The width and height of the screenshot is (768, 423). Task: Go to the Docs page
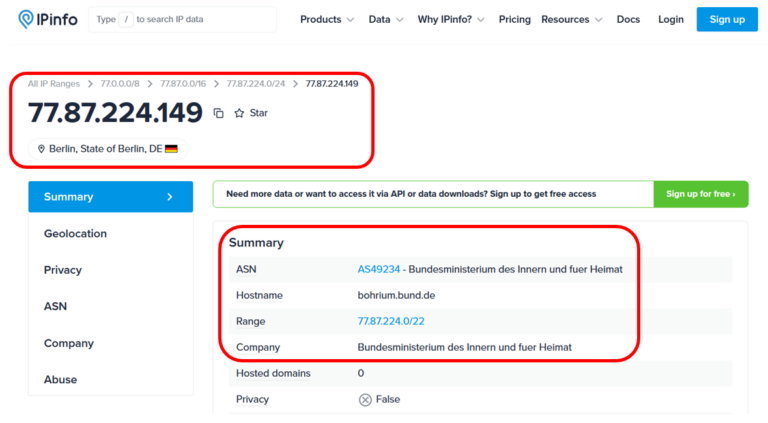coord(628,19)
